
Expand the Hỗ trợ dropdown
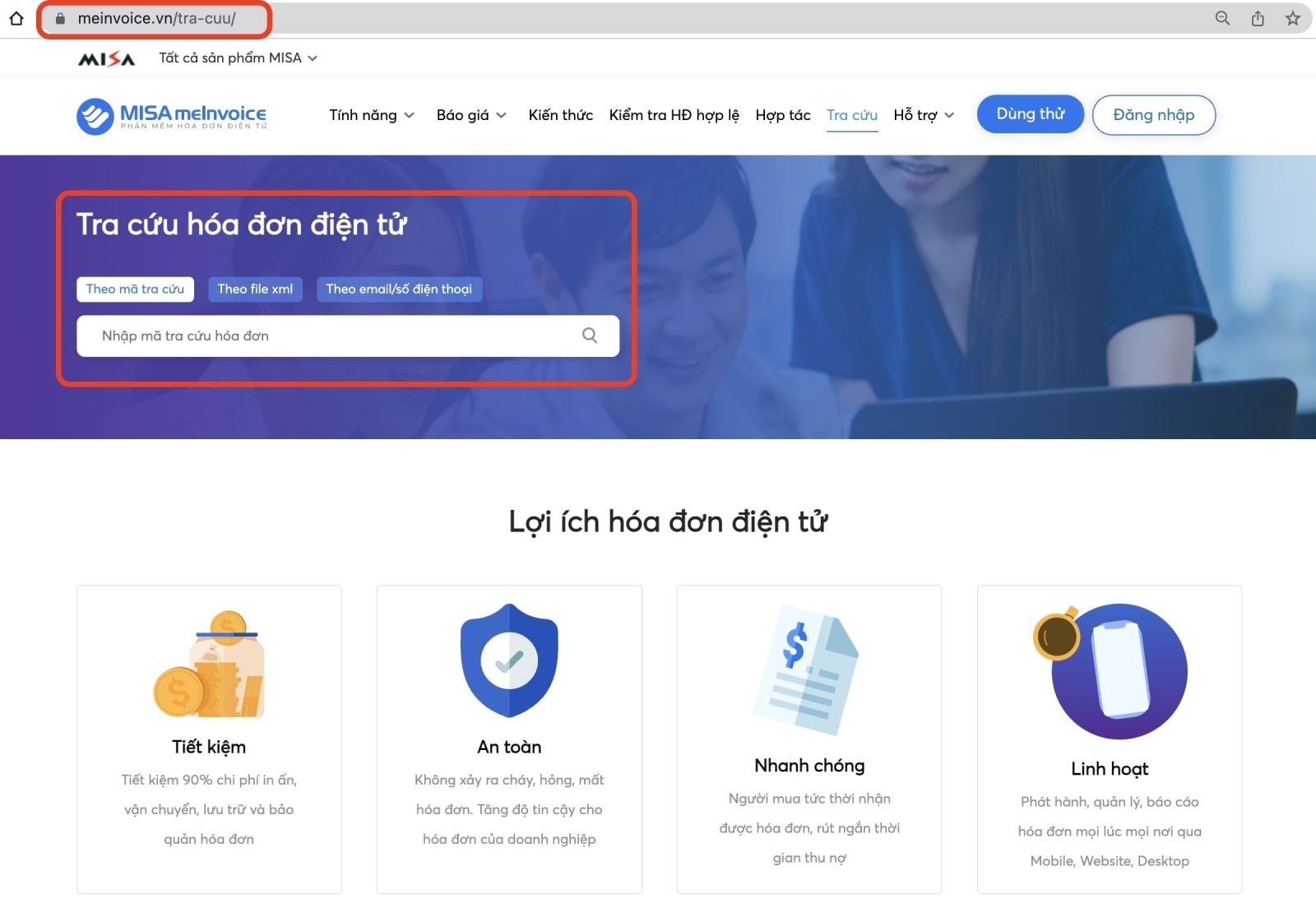923,115
